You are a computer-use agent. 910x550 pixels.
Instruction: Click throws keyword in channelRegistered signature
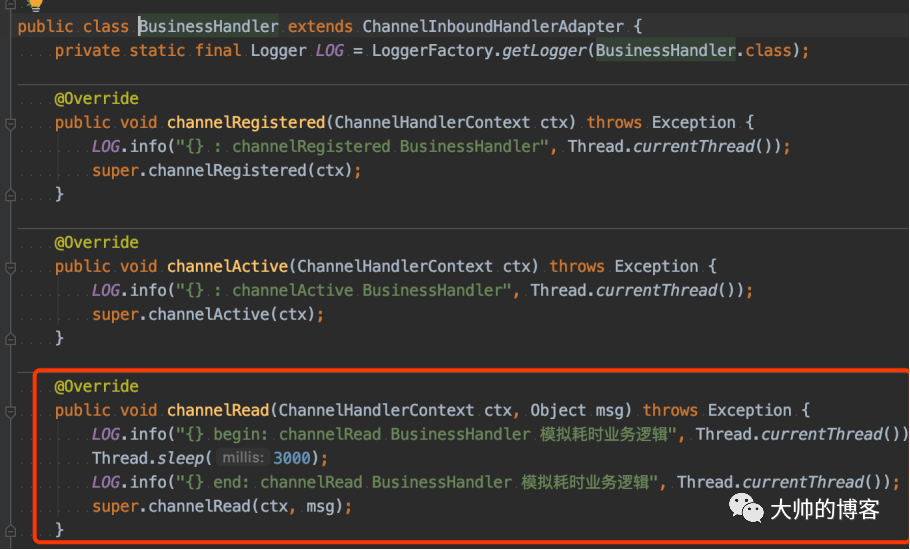coord(614,122)
